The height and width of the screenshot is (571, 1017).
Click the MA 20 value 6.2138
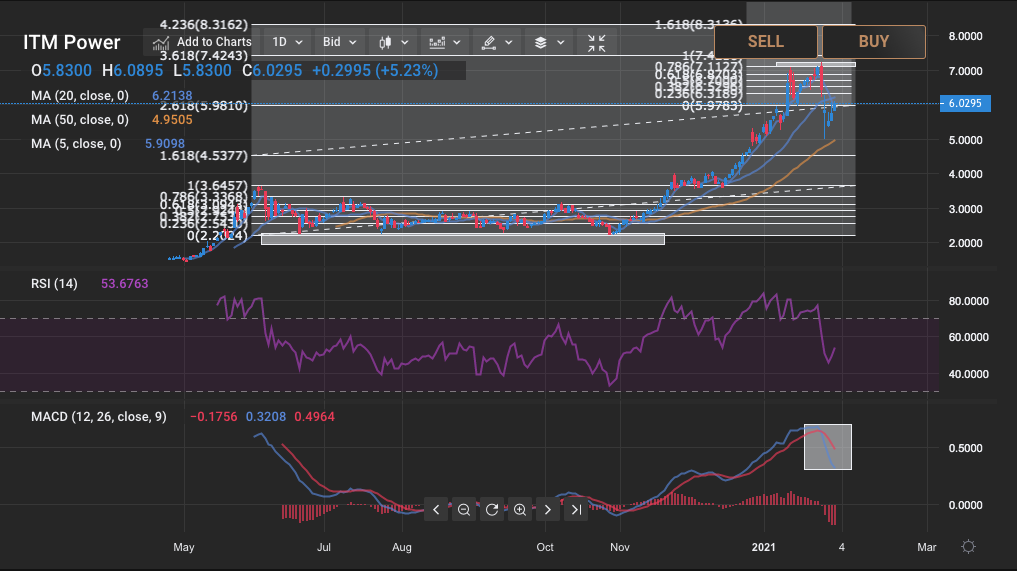(x=172, y=96)
